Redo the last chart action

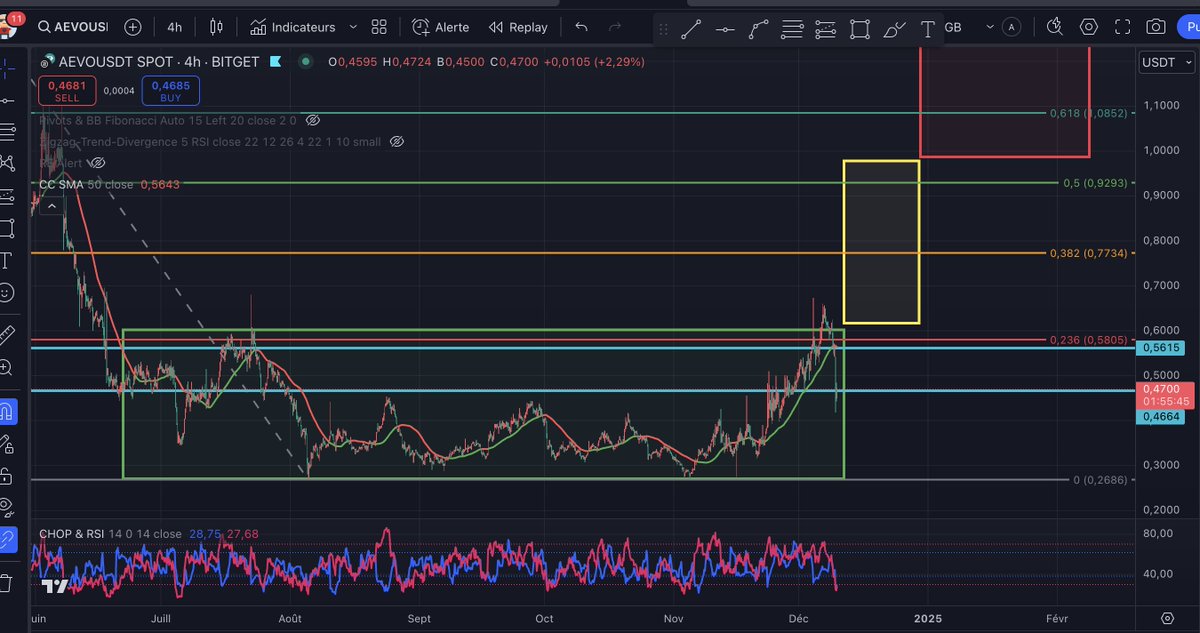(615, 27)
